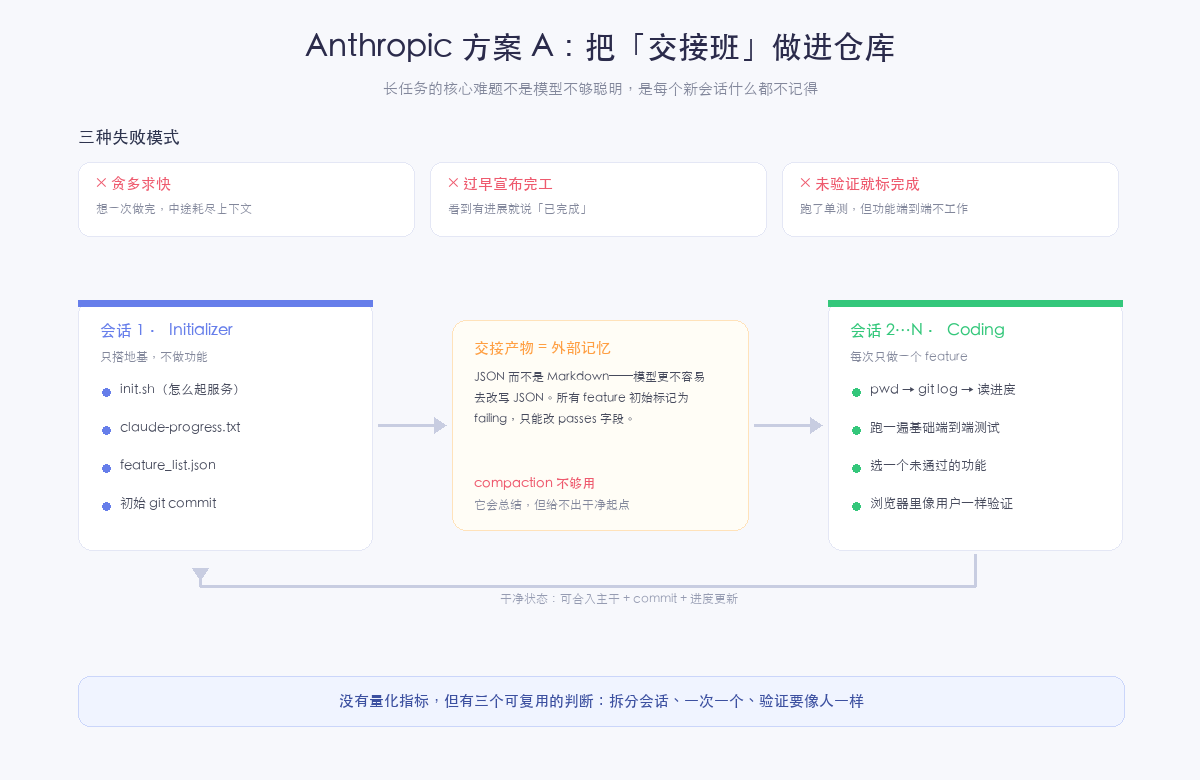Click the green dot beside 选一个未通过的功能
The image size is (1200, 780).
(x=856, y=468)
